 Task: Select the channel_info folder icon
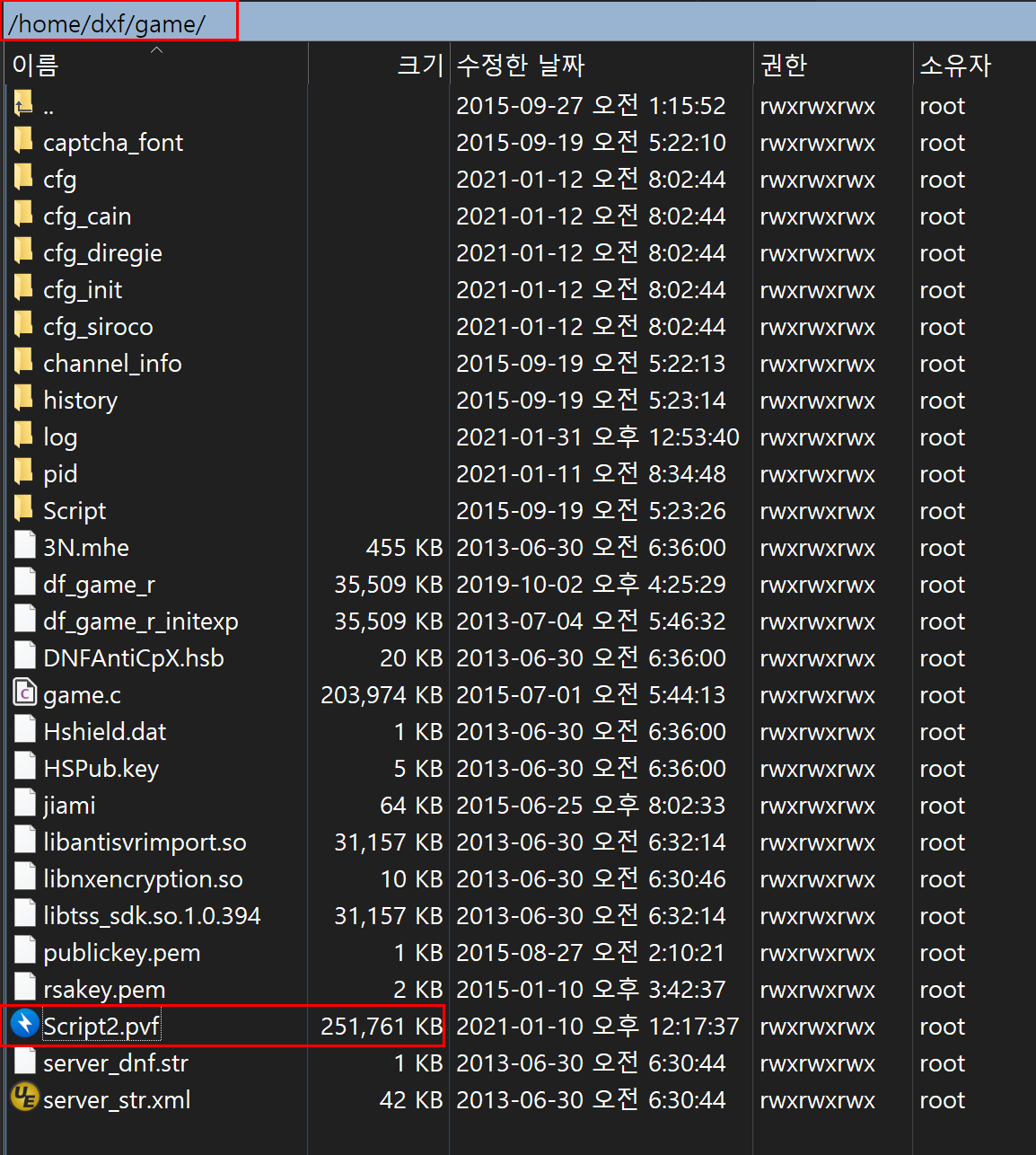pyautogui.click(x=23, y=363)
